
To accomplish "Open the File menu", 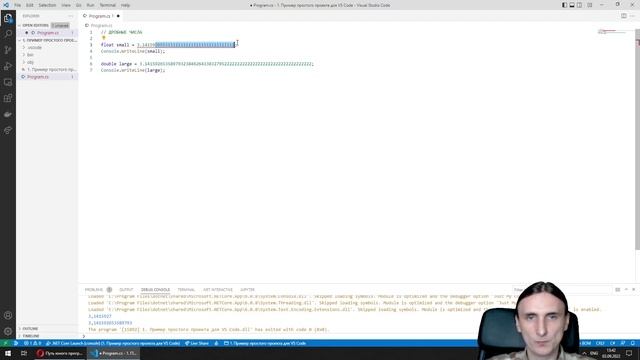I will [x=18, y=5].
